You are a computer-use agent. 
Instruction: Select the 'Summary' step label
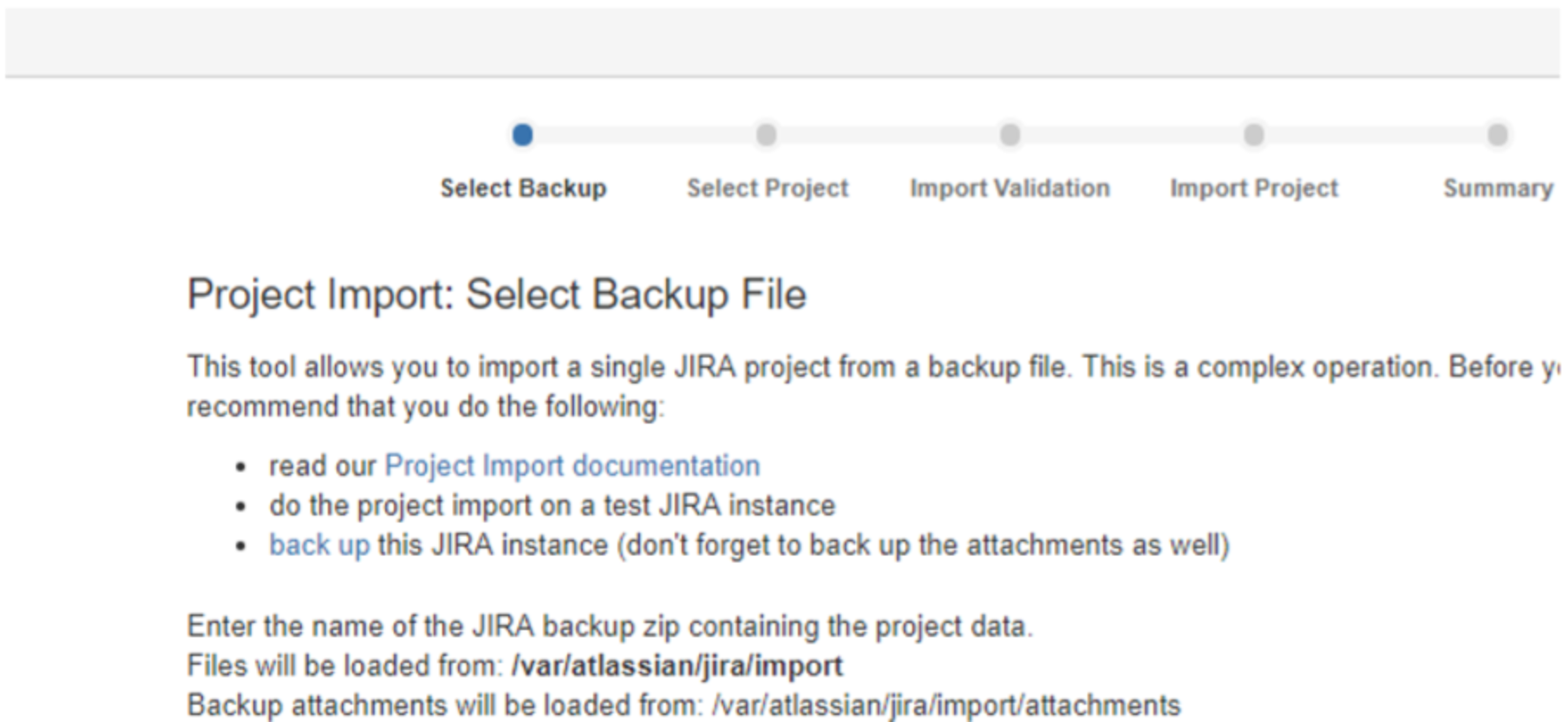pyautogui.click(x=1498, y=188)
